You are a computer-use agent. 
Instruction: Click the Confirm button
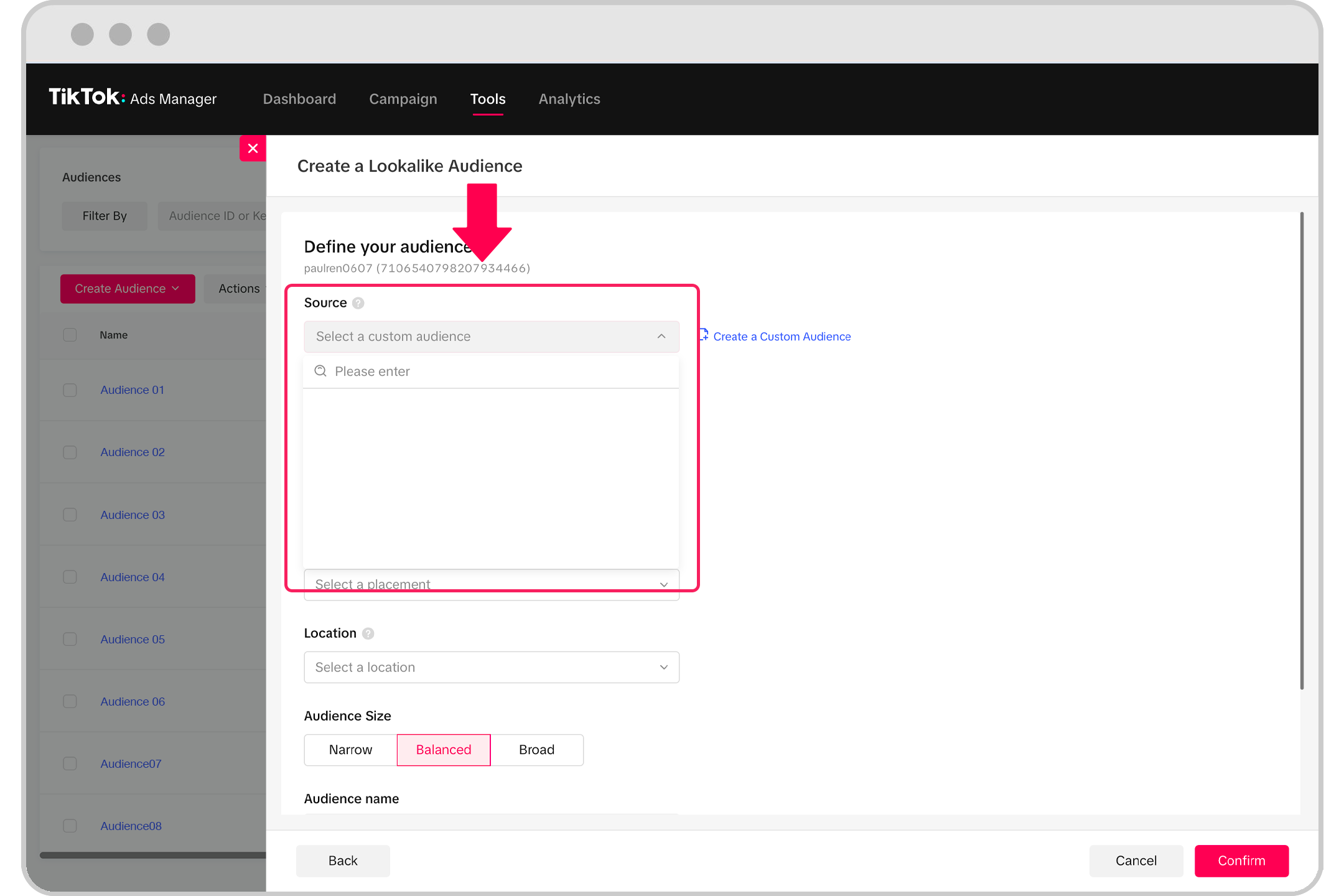pyautogui.click(x=1241, y=861)
